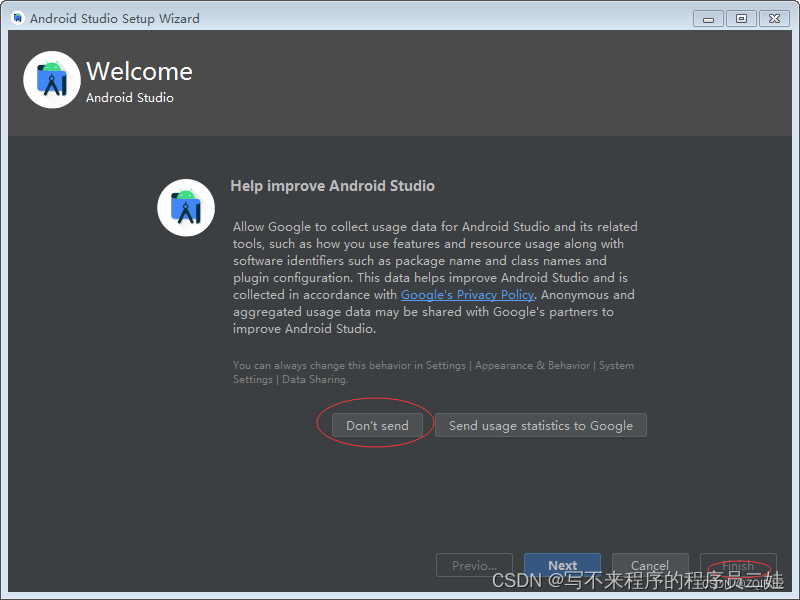800x600 pixels.
Task: Click the Previous button
Action: [474, 565]
